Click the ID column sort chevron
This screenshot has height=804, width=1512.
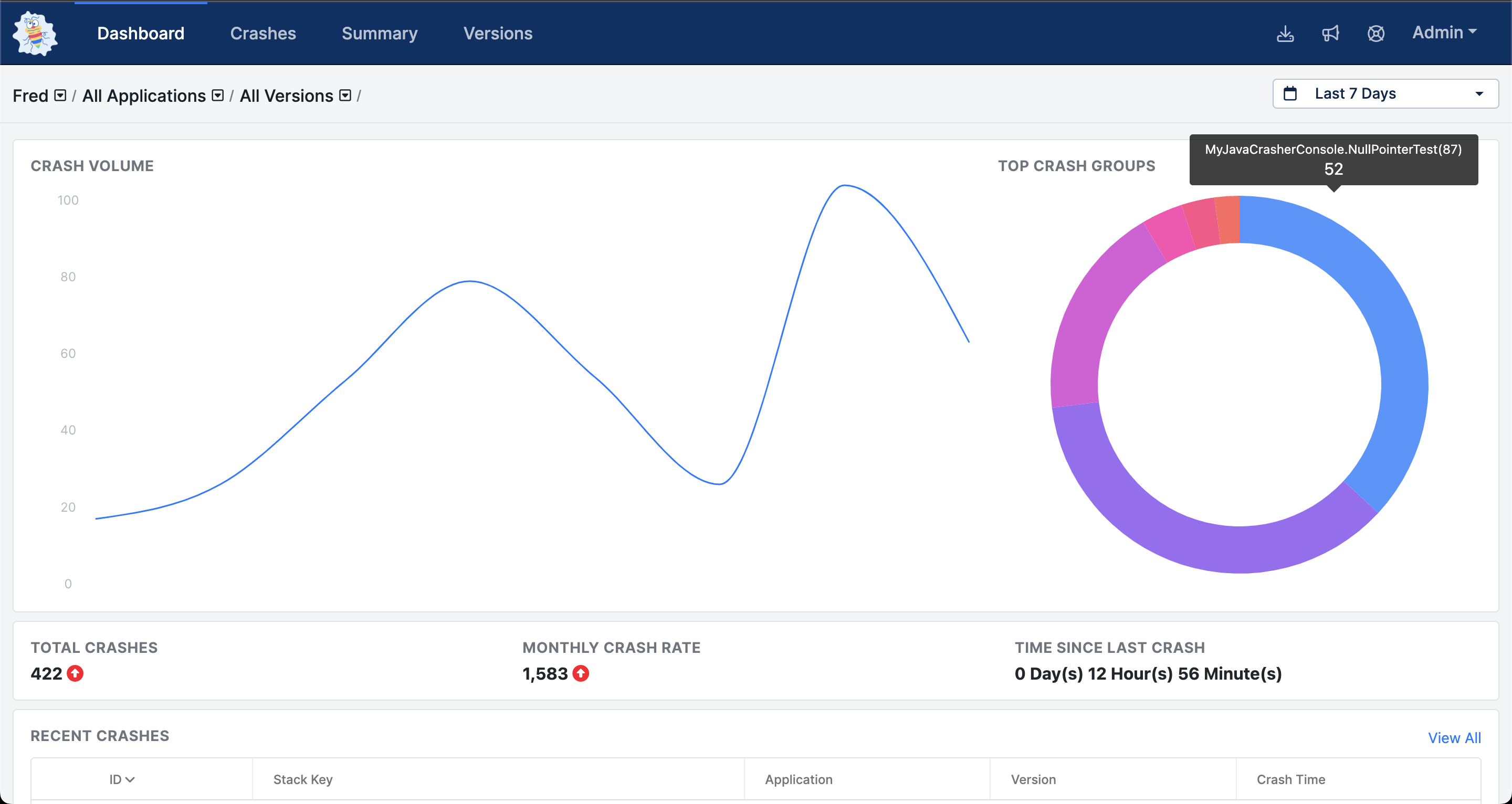130,779
